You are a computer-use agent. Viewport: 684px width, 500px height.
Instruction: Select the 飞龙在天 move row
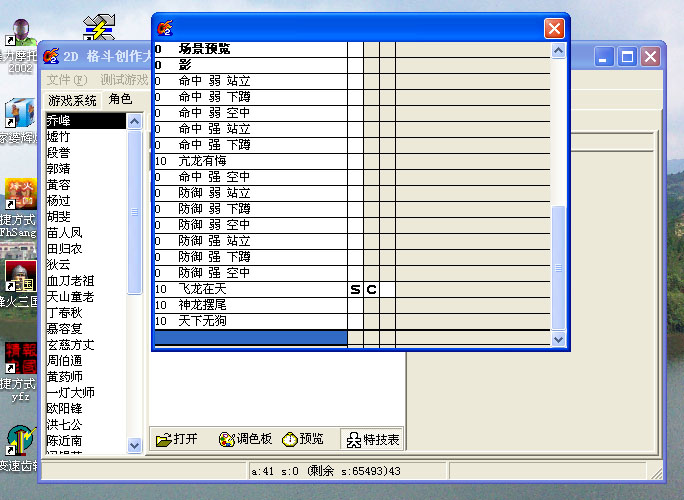251,289
